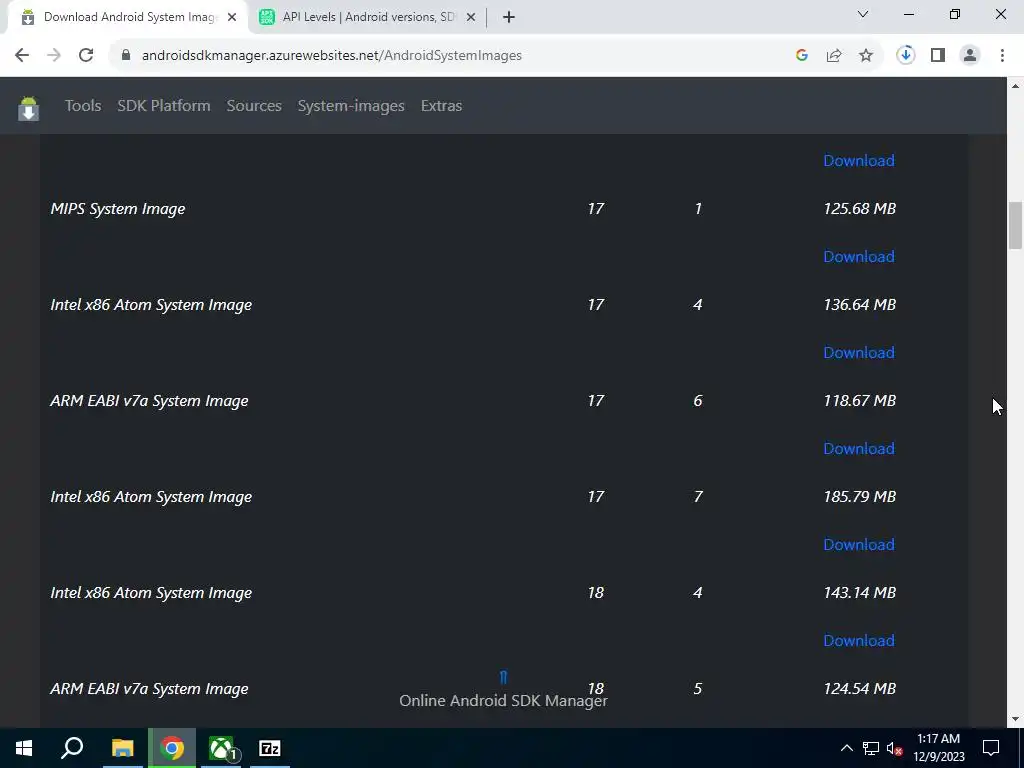Click muted volume tray icon

click(x=895, y=748)
